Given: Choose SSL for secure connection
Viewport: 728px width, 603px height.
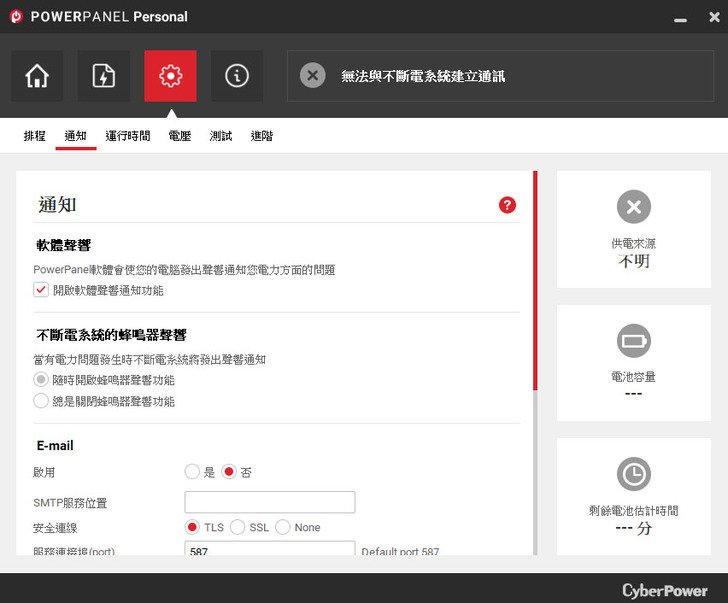Looking at the screenshot, I should (x=238, y=527).
